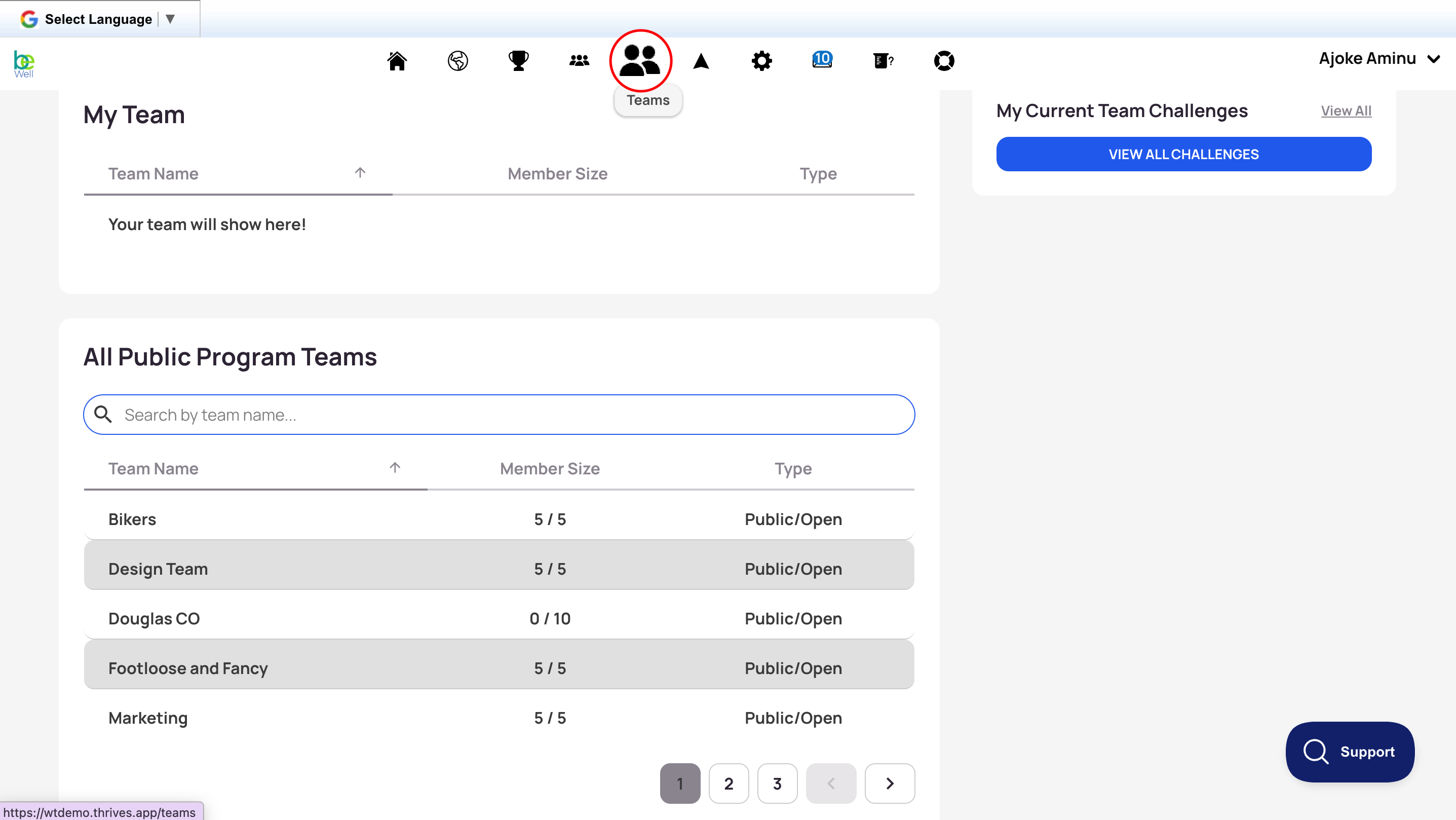Click Member Size header in public teams table

pyautogui.click(x=550, y=469)
